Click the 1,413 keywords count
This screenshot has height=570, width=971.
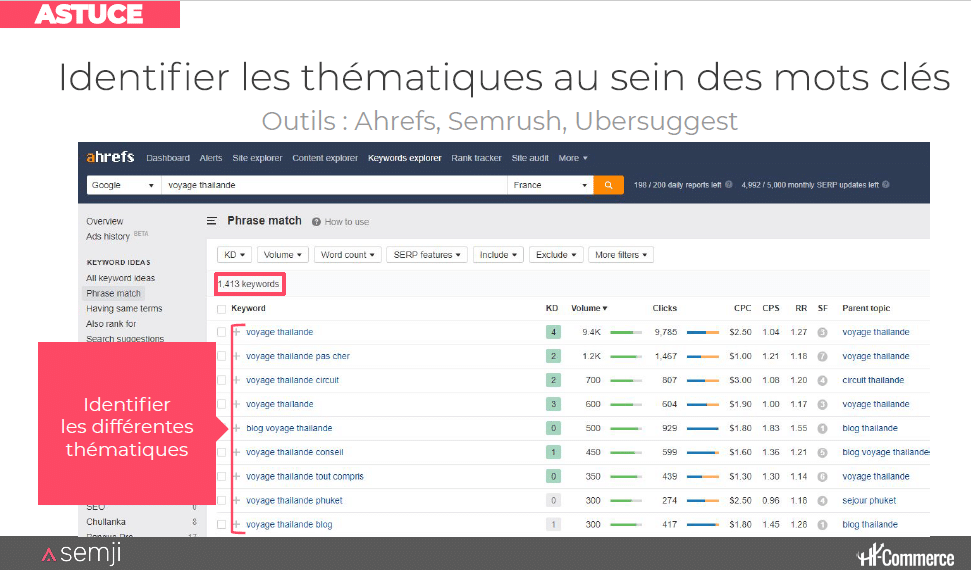pos(249,284)
